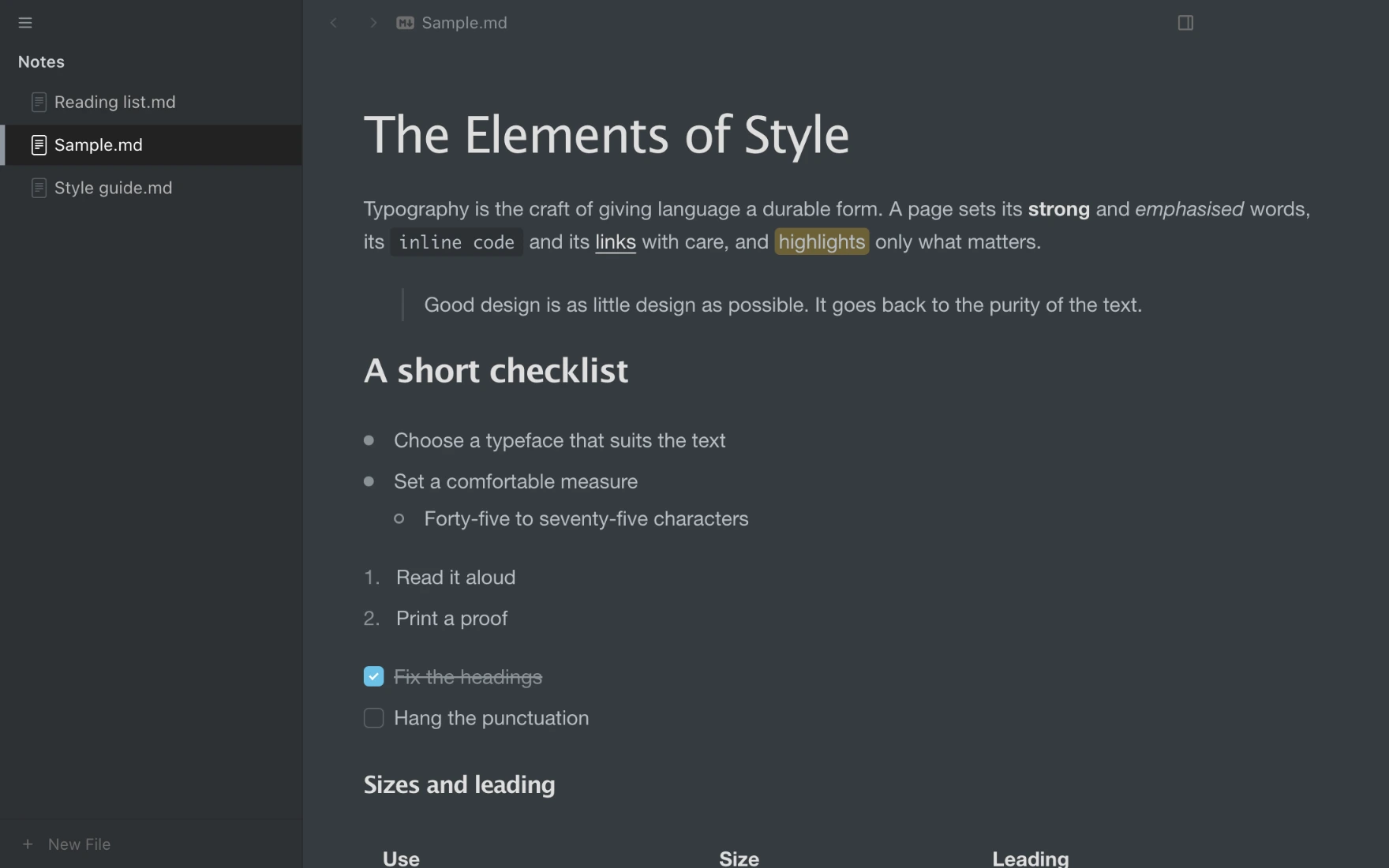The height and width of the screenshot is (868, 1389).
Task: Click the Sample.md title in the top bar
Action: [464, 23]
